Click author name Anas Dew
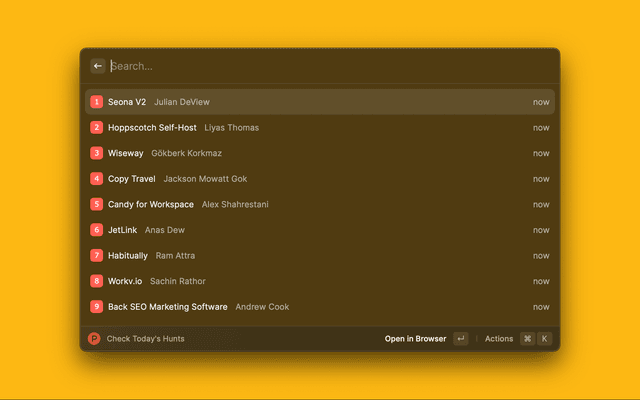The width and height of the screenshot is (640, 400). tap(165, 230)
